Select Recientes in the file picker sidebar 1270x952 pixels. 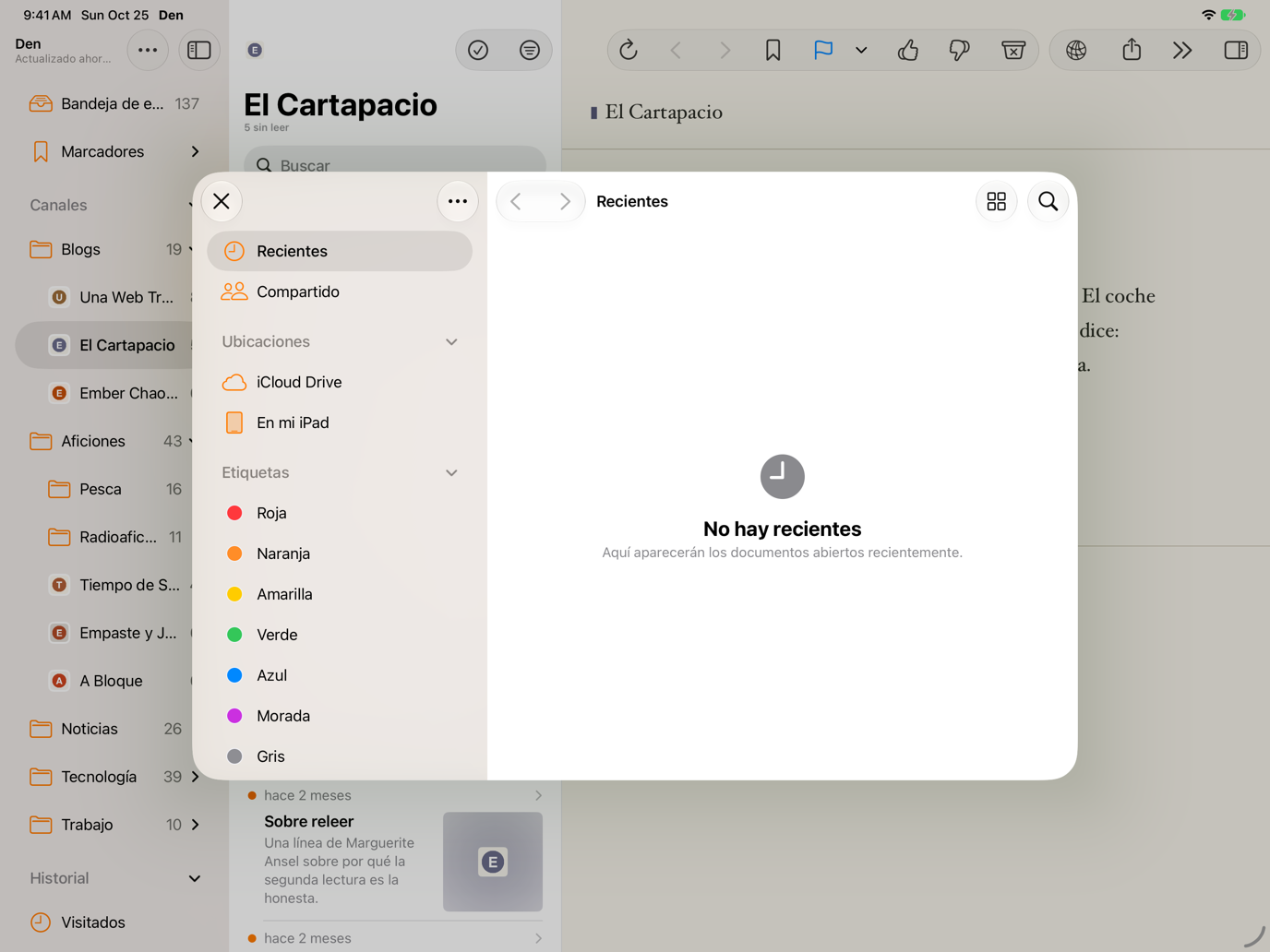pyautogui.click(x=340, y=251)
